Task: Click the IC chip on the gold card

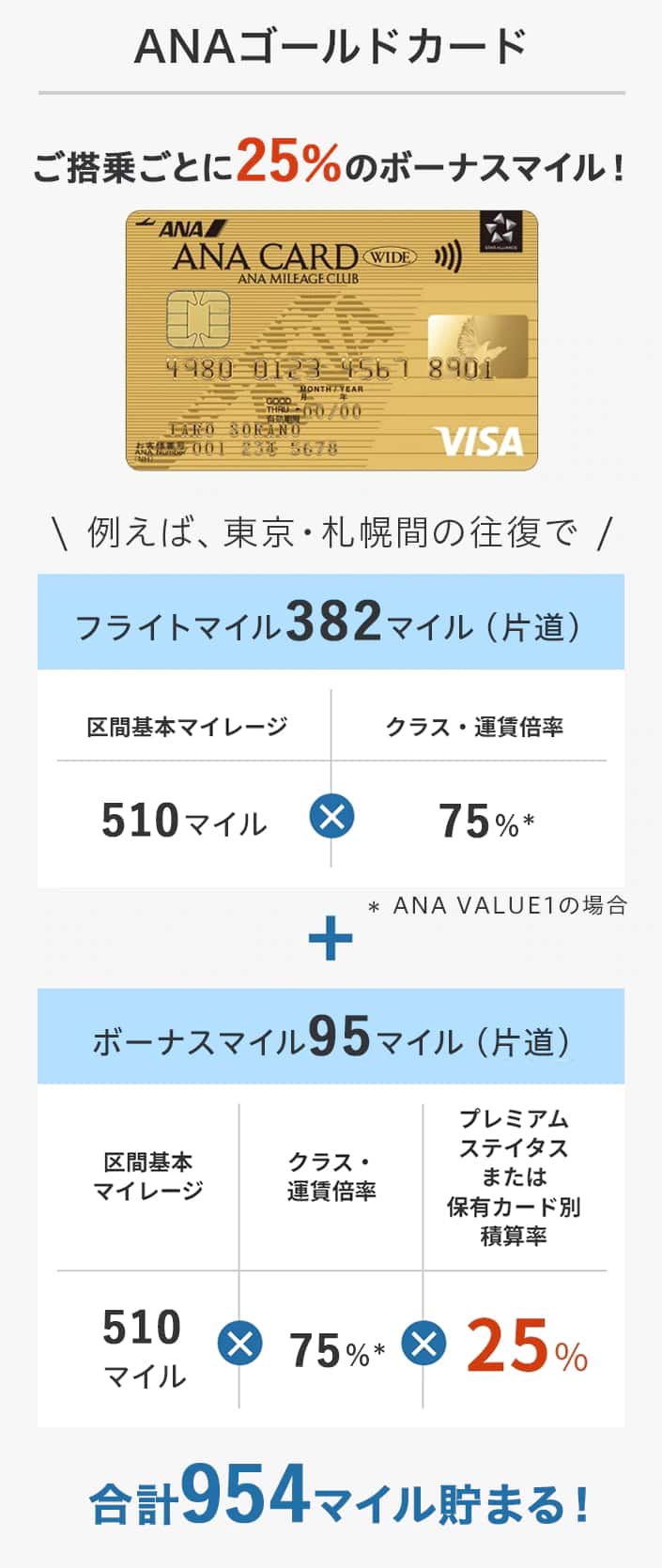Action: [197, 317]
